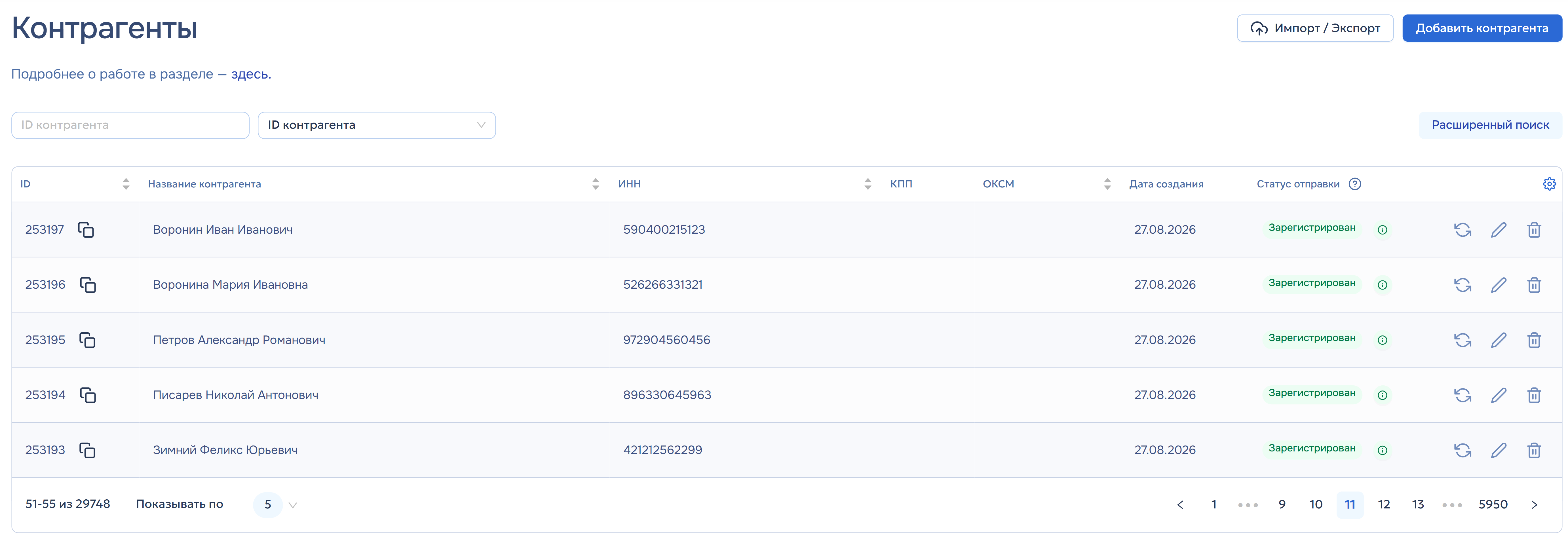Click the name Писарев Николай Антонович

pyautogui.click(x=236, y=395)
